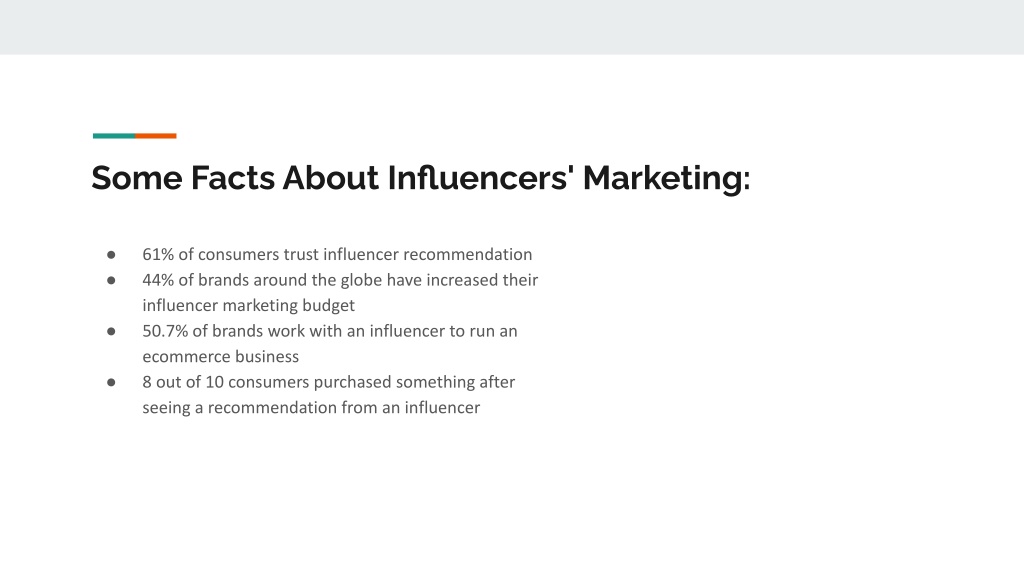This screenshot has width=1024, height=576.
Task: Click the word Marketing in the title
Action: coord(663,178)
